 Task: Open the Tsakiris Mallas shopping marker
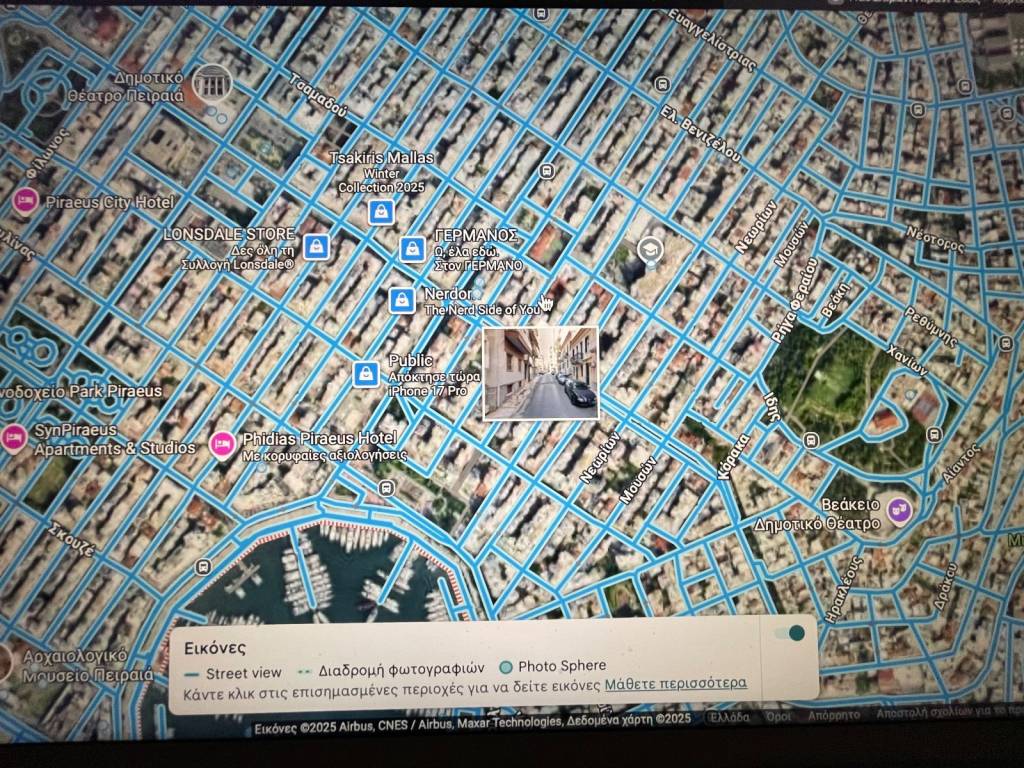380,211
